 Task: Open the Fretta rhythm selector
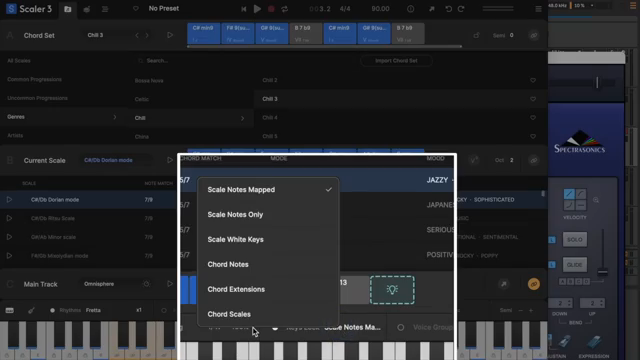93,311
